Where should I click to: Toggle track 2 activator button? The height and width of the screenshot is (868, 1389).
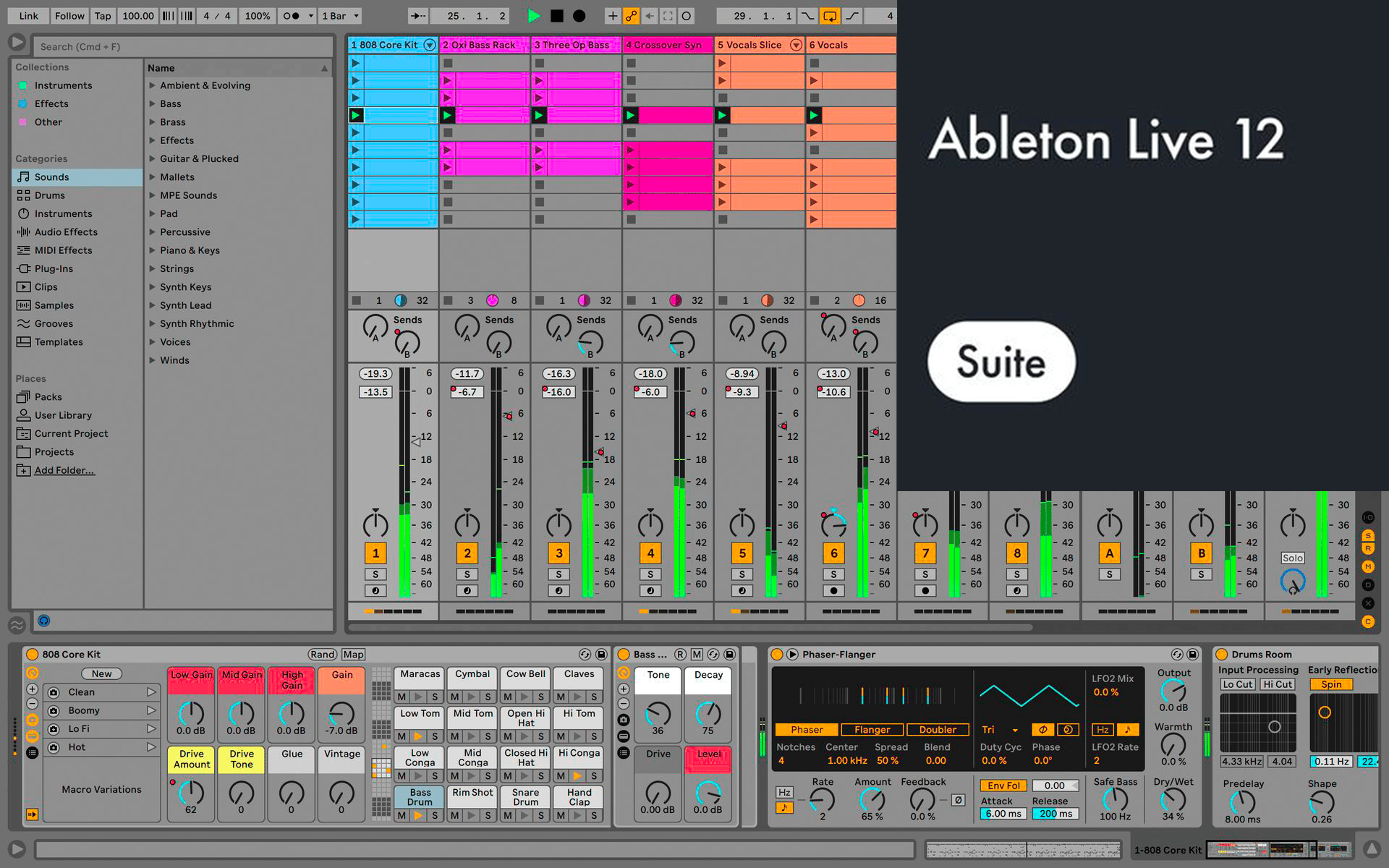point(467,553)
